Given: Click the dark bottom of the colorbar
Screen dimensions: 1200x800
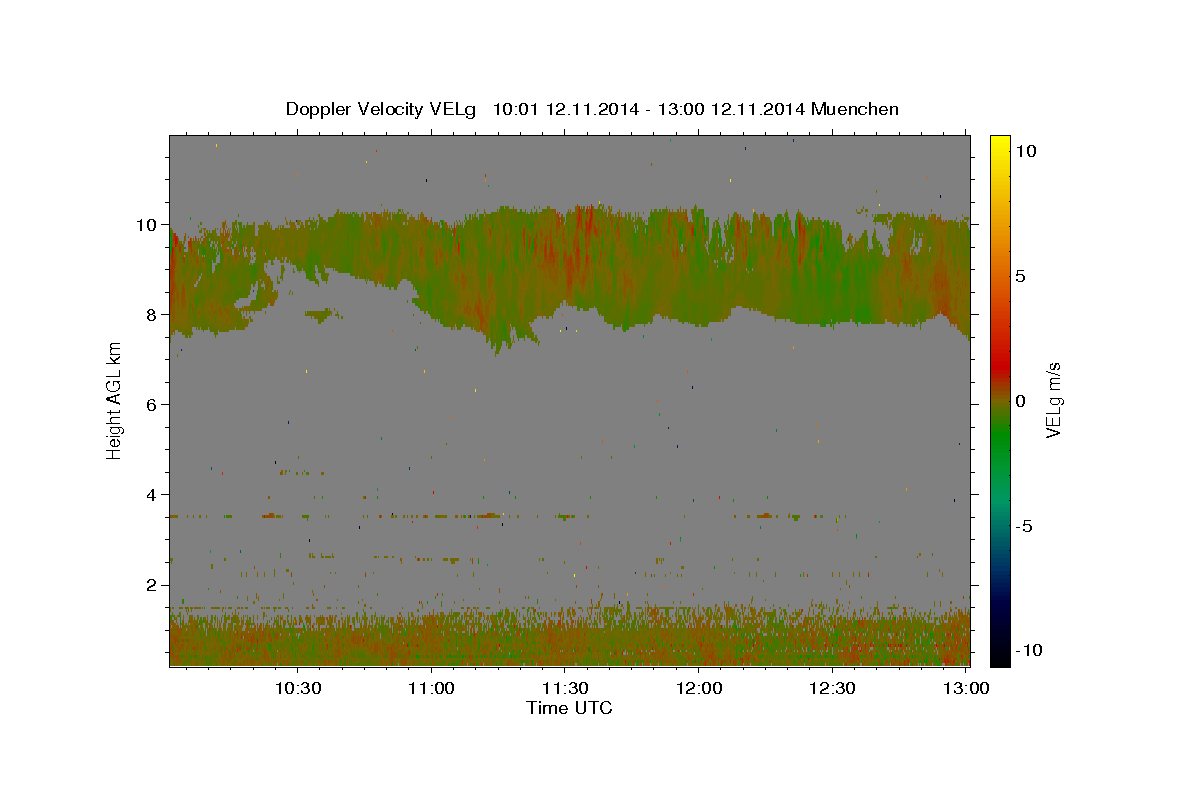Looking at the screenshot, I should 999,650.
